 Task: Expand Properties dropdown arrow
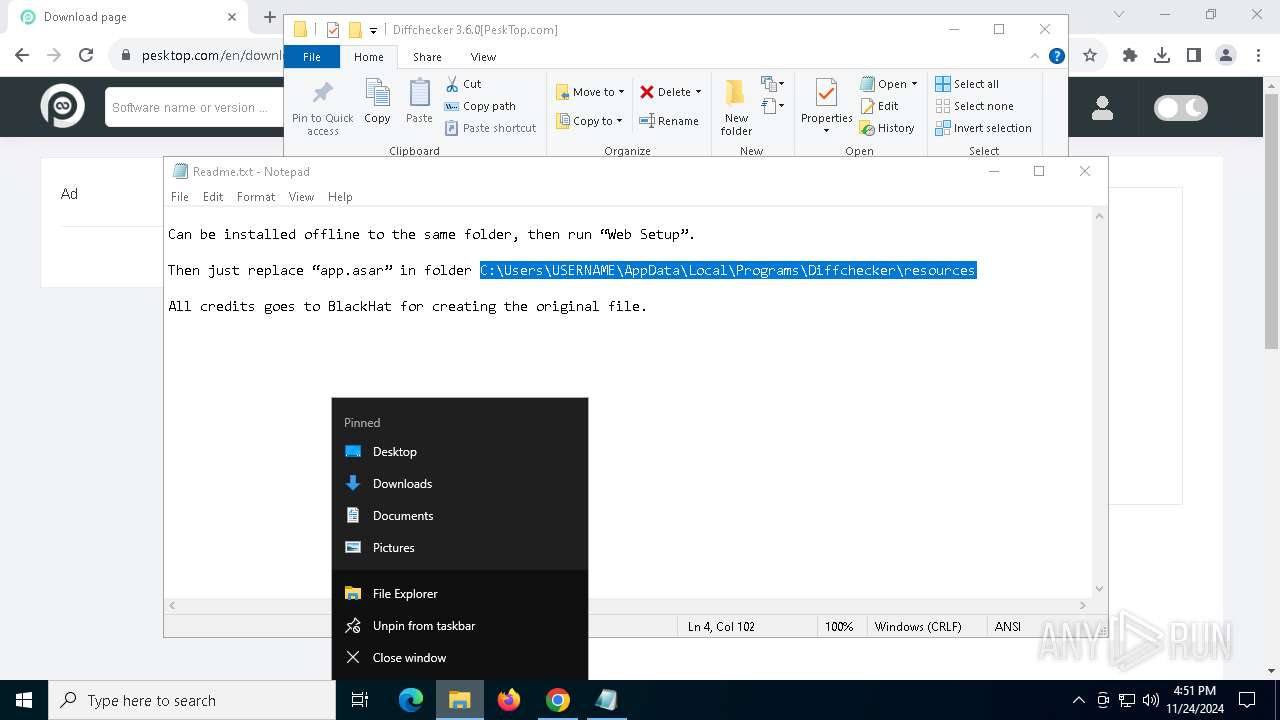(x=826, y=131)
